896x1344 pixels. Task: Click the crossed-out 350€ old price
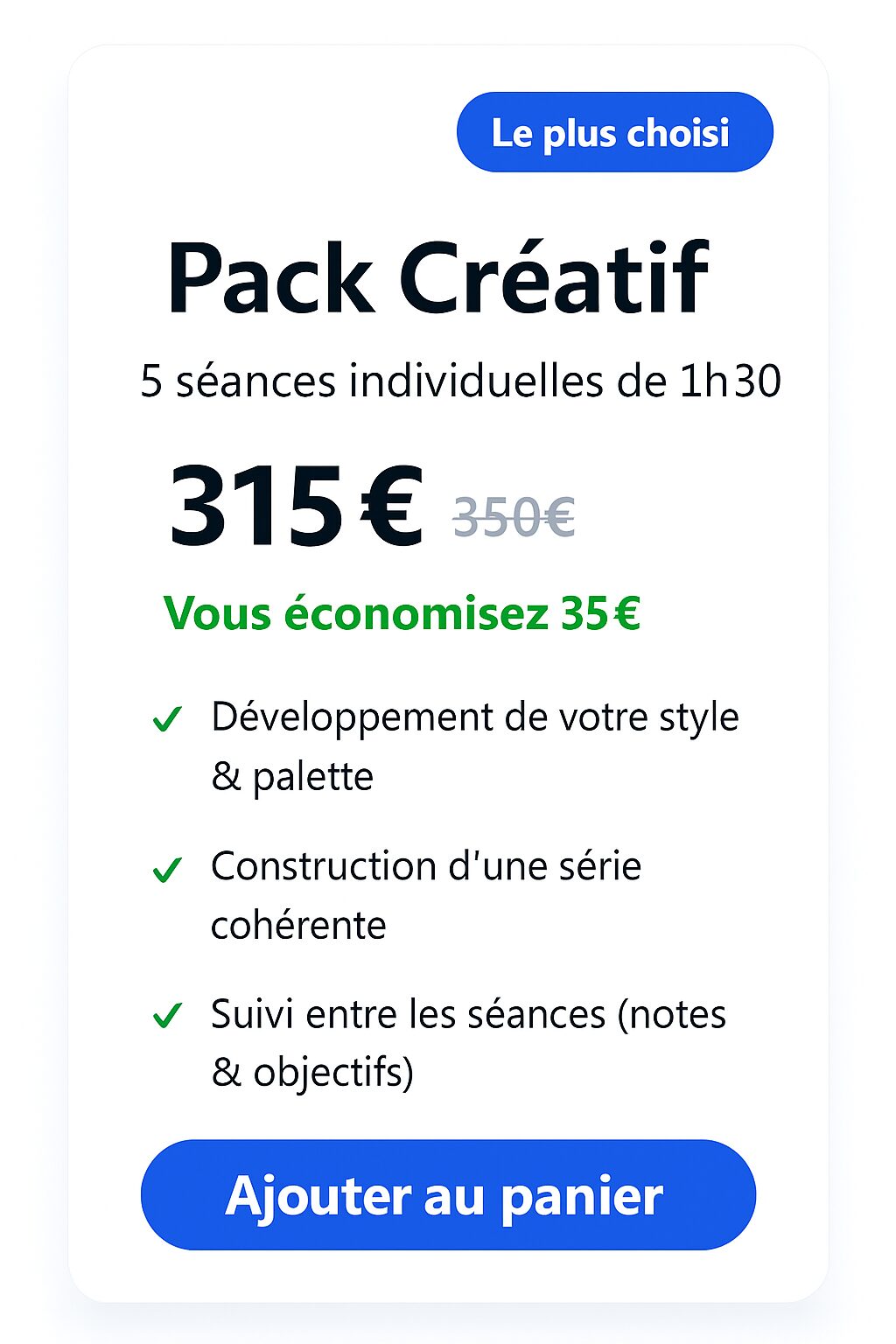(514, 516)
